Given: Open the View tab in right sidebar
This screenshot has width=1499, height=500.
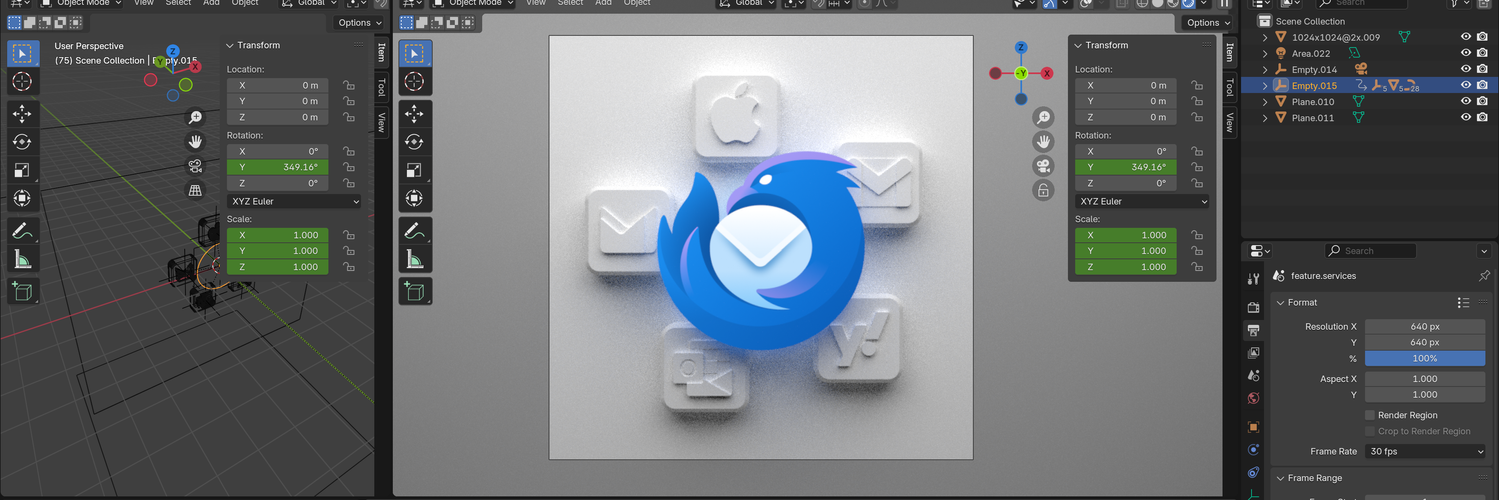Looking at the screenshot, I should (1229, 121).
